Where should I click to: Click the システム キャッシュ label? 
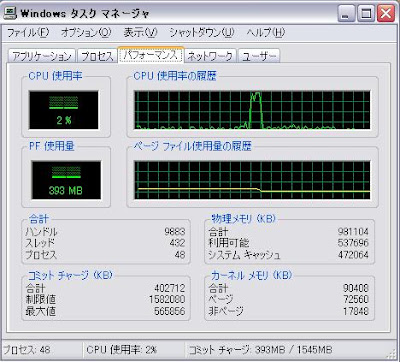[244, 255]
